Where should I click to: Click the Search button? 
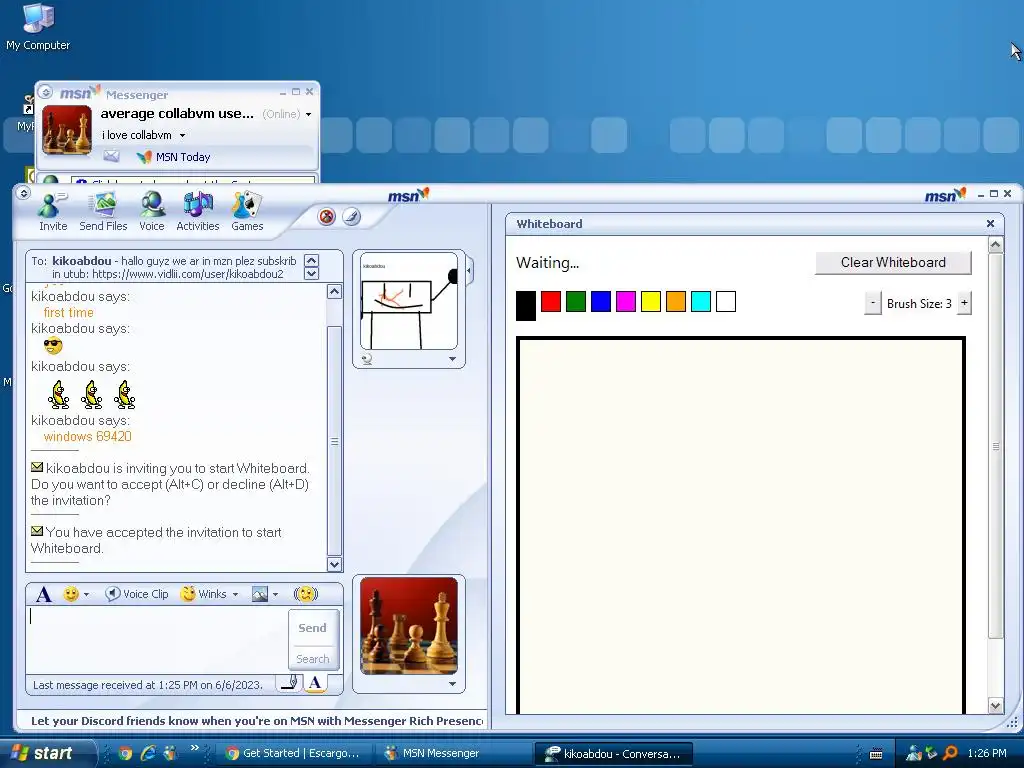313,658
